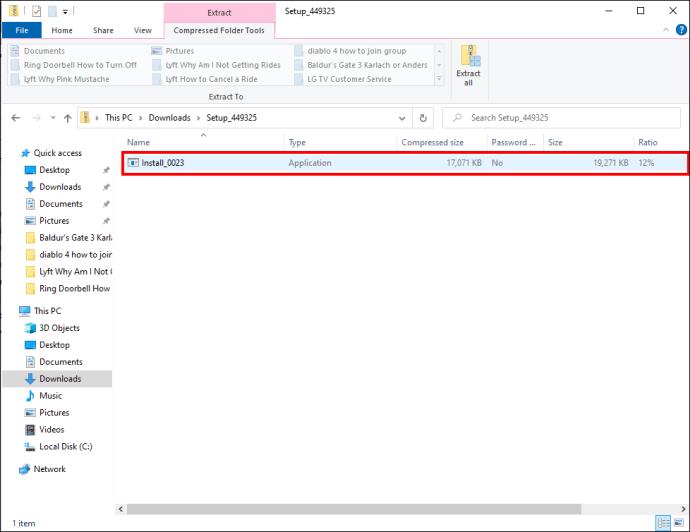The height and width of the screenshot is (532, 690).
Task: Collapse the ribbon with the chevron
Action: click(x=666, y=30)
